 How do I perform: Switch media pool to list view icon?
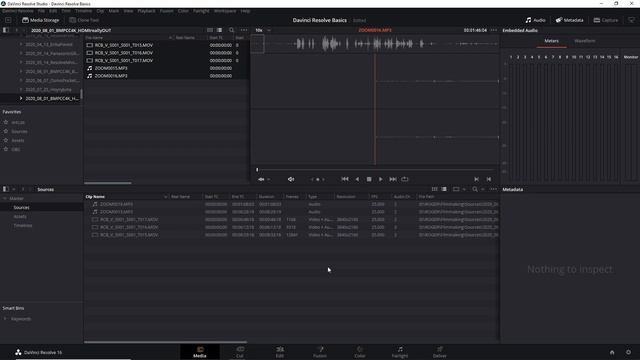coord(444,189)
